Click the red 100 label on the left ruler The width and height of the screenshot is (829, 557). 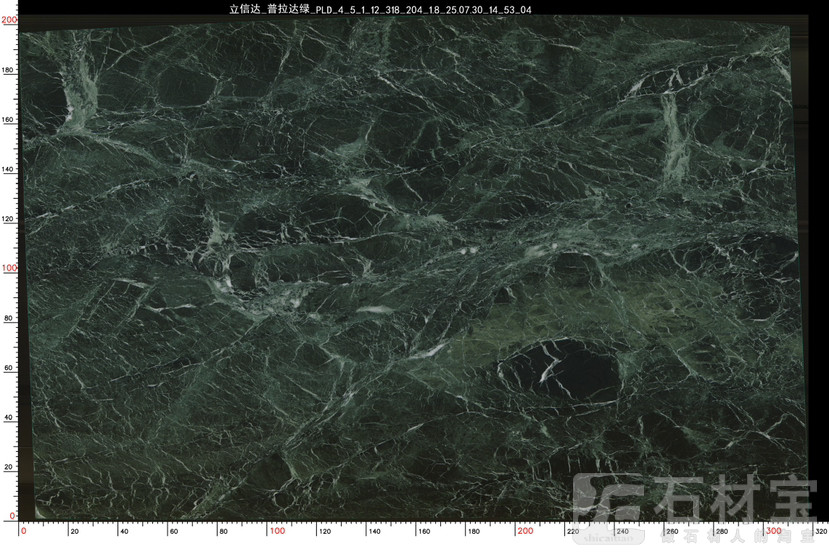coord(9,268)
